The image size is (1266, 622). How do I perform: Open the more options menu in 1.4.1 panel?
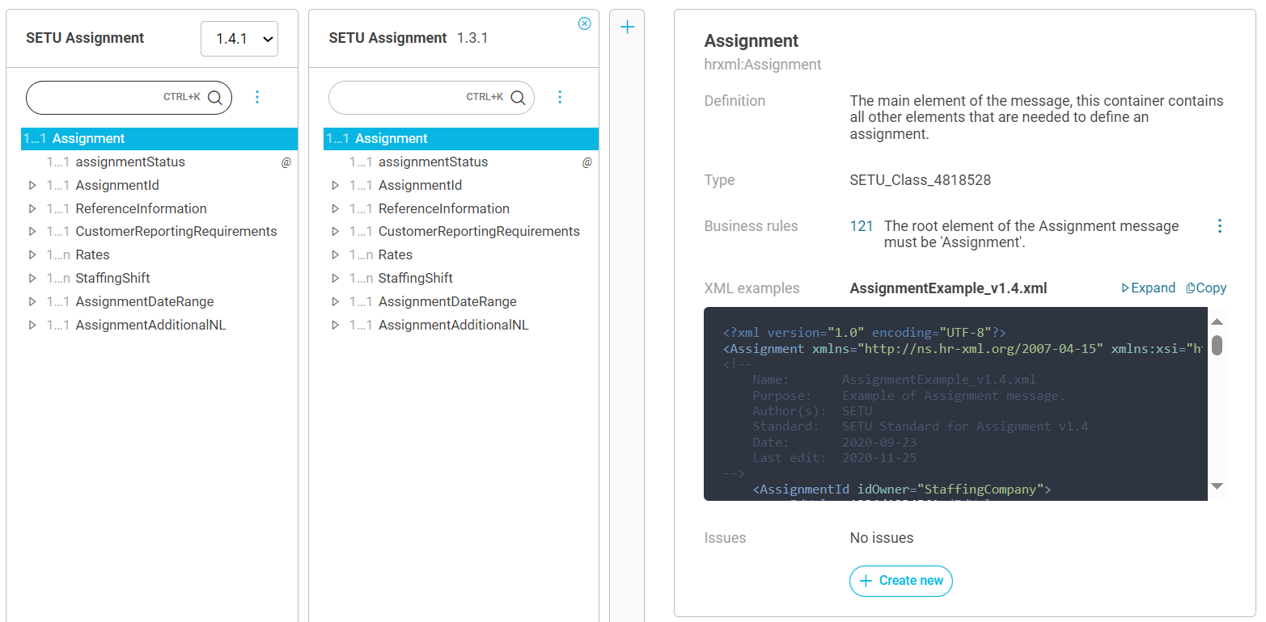click(257, 97)
